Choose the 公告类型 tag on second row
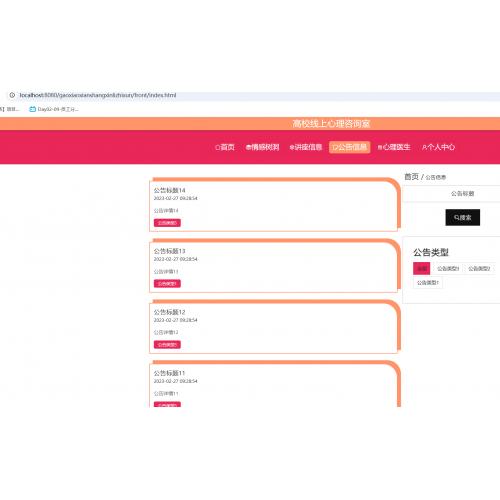The width and height of the screenshot is (500, 500). tap(428, 283)
